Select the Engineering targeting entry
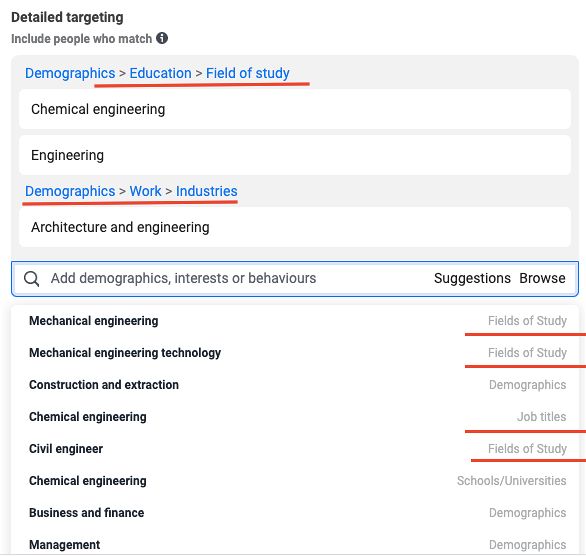Image resolution: width=586 pixels, height=556 pixels. tap(294, 155)
